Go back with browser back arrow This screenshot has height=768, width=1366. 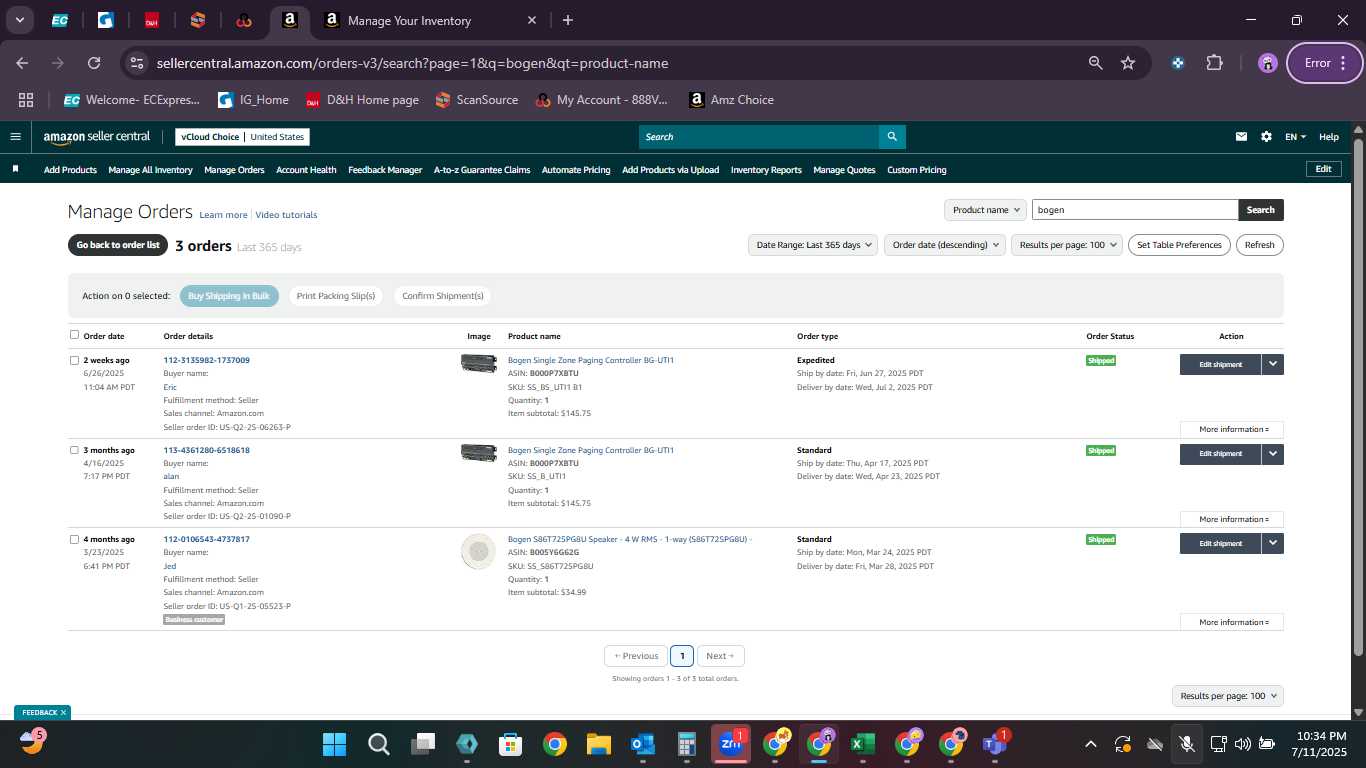tap(22, 63)
